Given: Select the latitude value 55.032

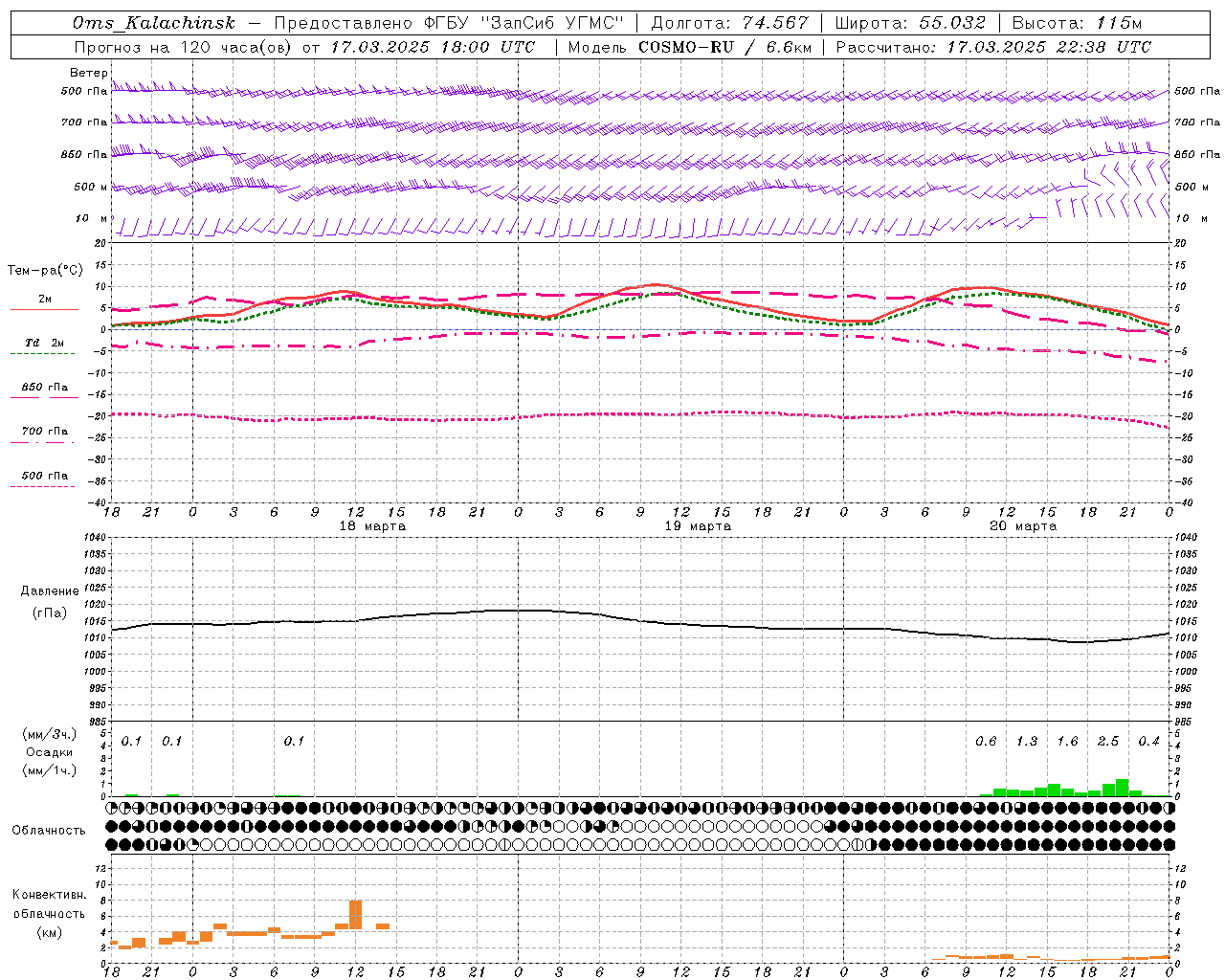Looking at the screenshot, I should pos(952,23).
